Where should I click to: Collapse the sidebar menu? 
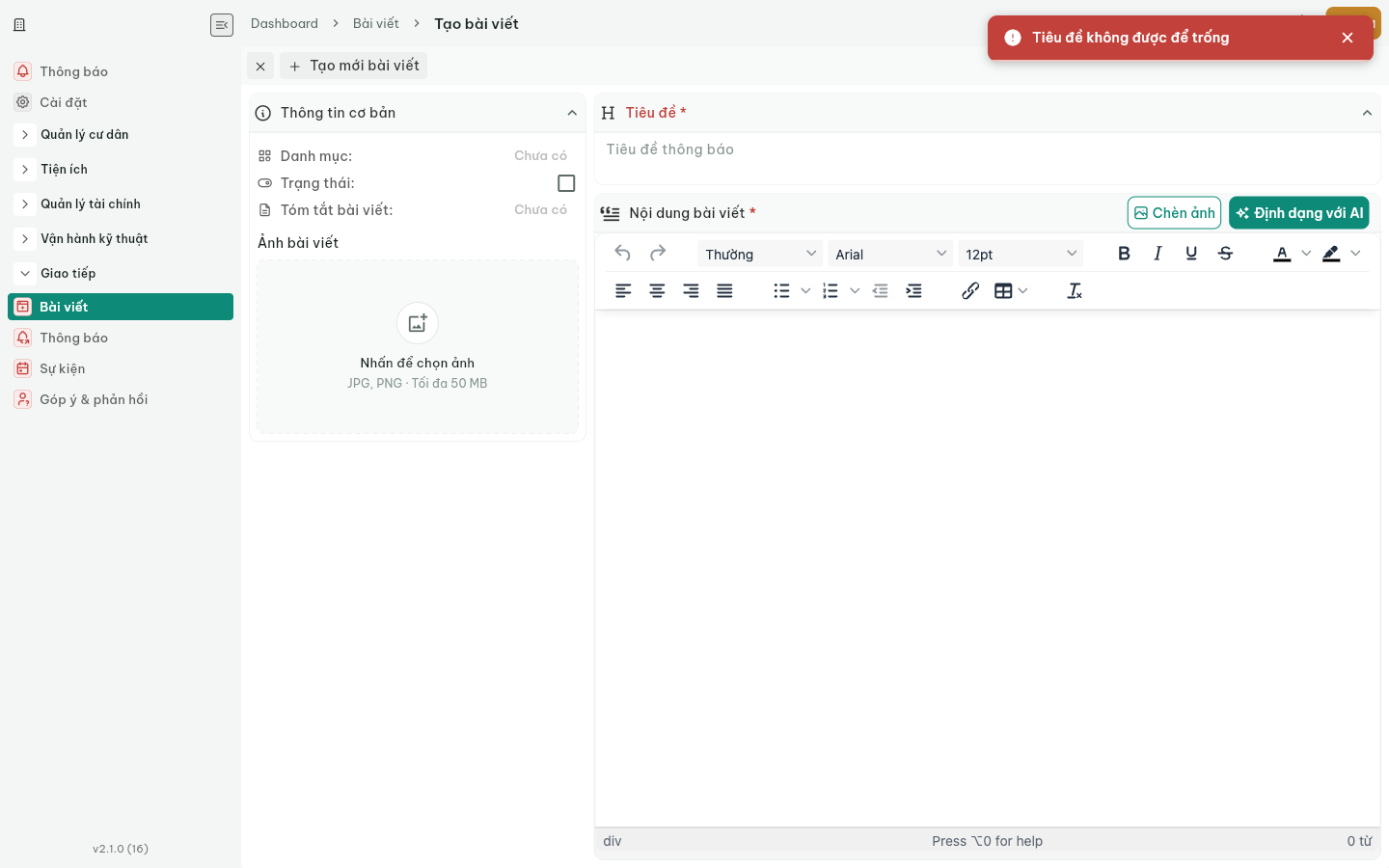tap(222, 25)
